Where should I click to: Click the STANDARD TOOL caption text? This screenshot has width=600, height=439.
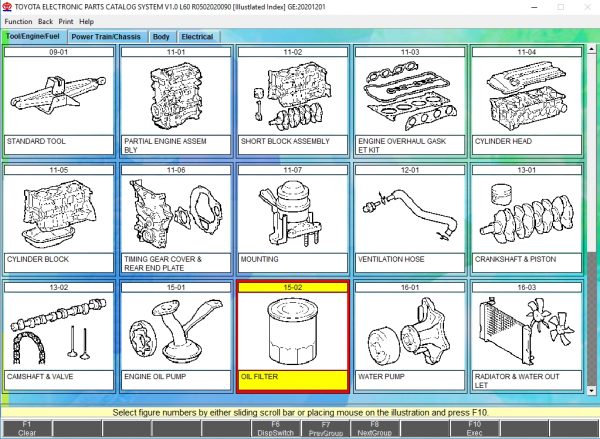(36, 141)
